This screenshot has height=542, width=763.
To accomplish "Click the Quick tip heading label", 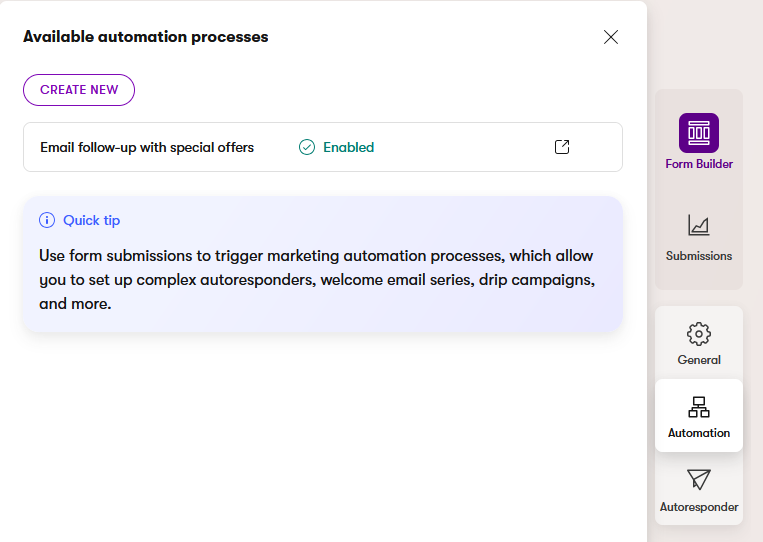I will coord(91,220).
